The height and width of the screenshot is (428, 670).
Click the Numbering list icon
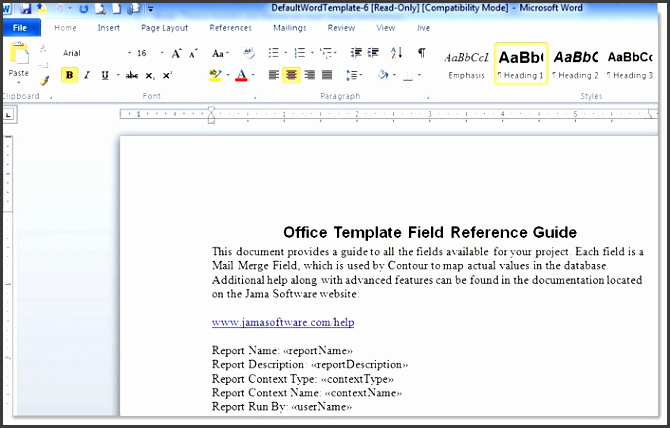click(x=300, y=53)
